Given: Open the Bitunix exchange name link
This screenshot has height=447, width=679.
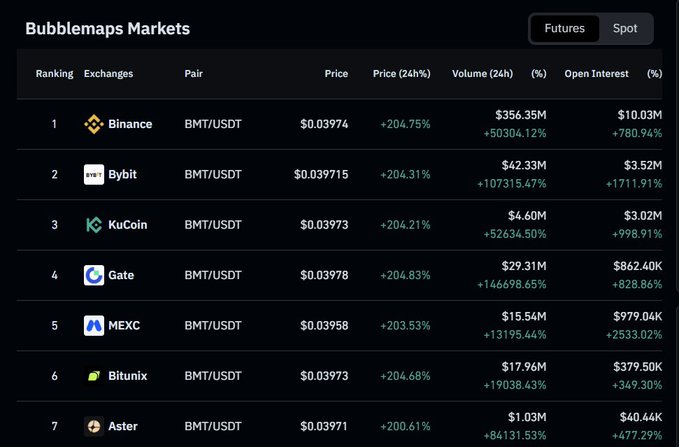Looking at the screenshot, I should pos(128,376).
